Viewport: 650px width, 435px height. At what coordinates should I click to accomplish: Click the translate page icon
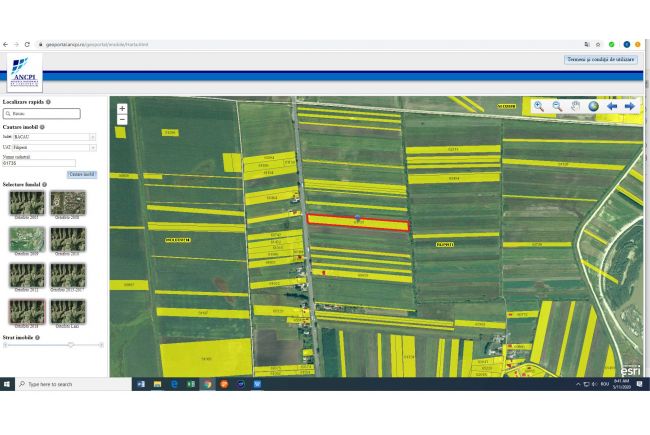[x=587, y=44]
